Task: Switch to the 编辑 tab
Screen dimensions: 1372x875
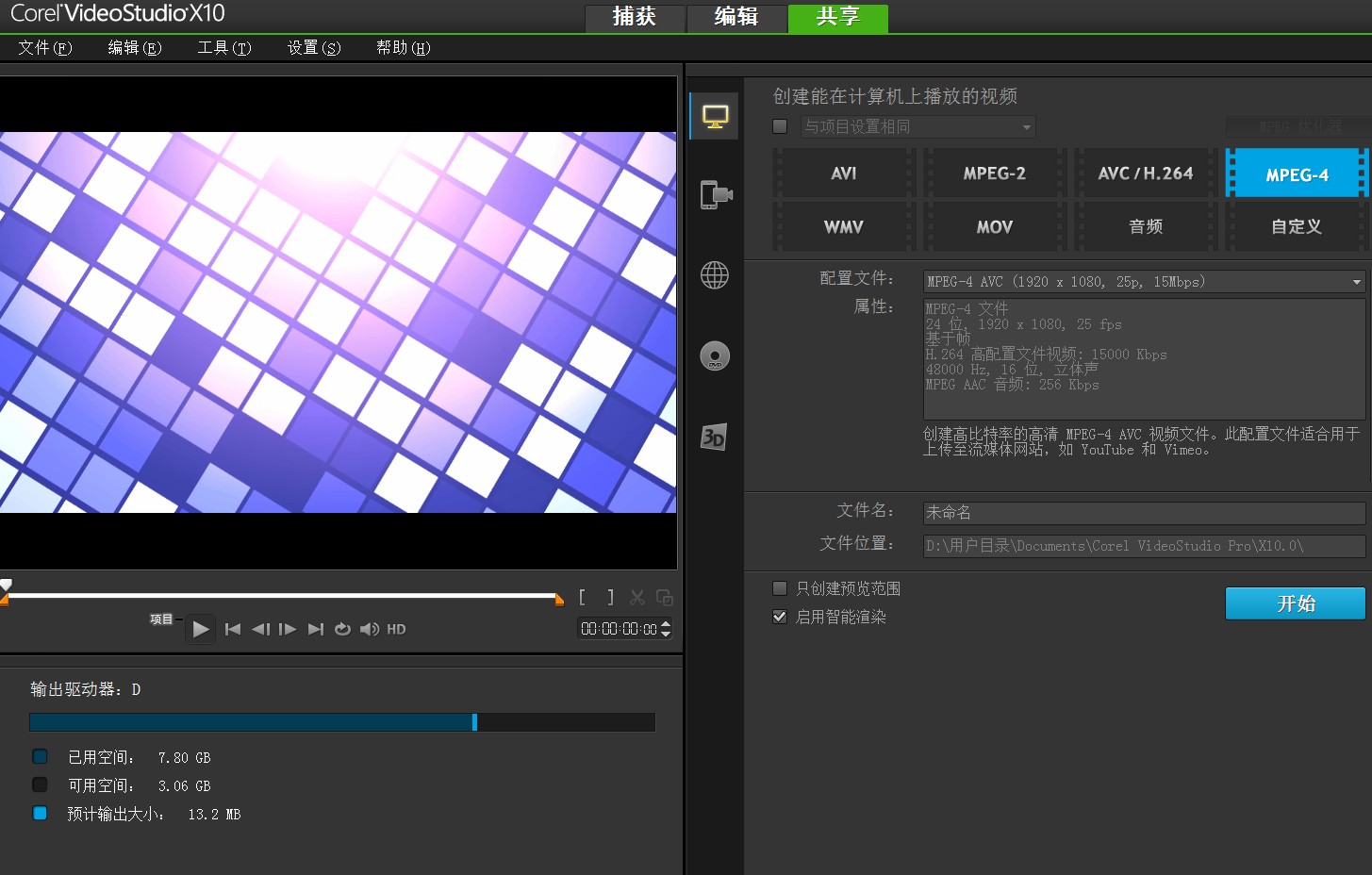Action: [736, 17]
